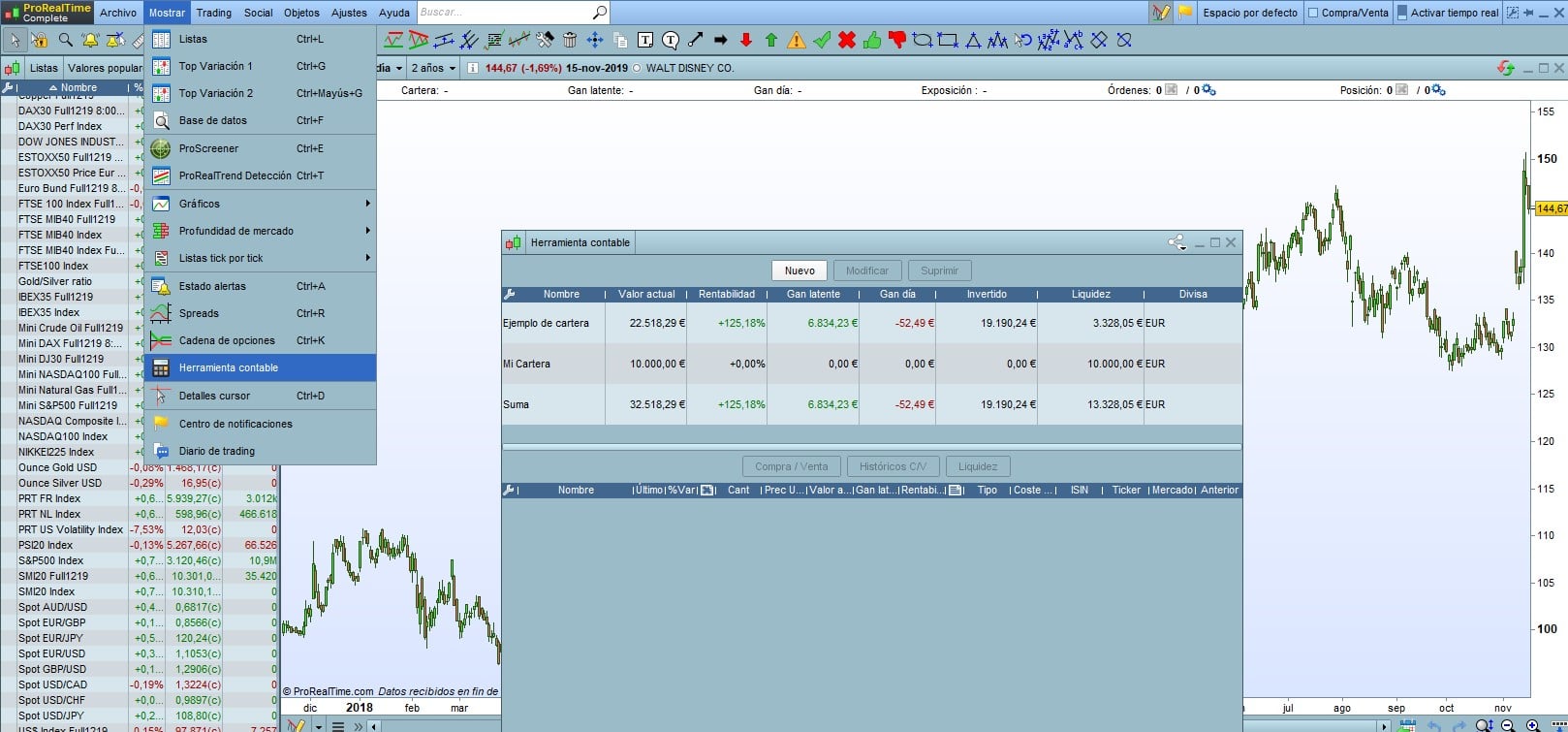
Task: Choose Estado alertas menu entry
Action: coord(260,286)
